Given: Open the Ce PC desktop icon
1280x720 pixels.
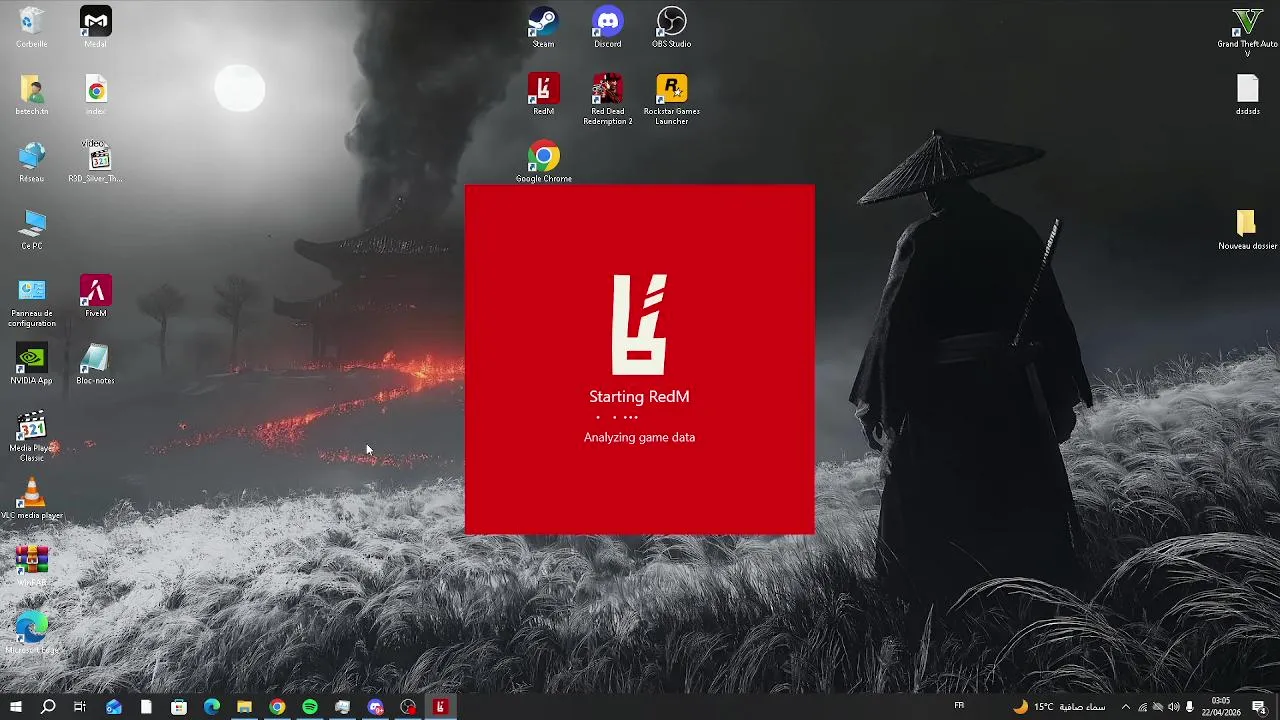Looking at the screenshot, I should 31,229.
